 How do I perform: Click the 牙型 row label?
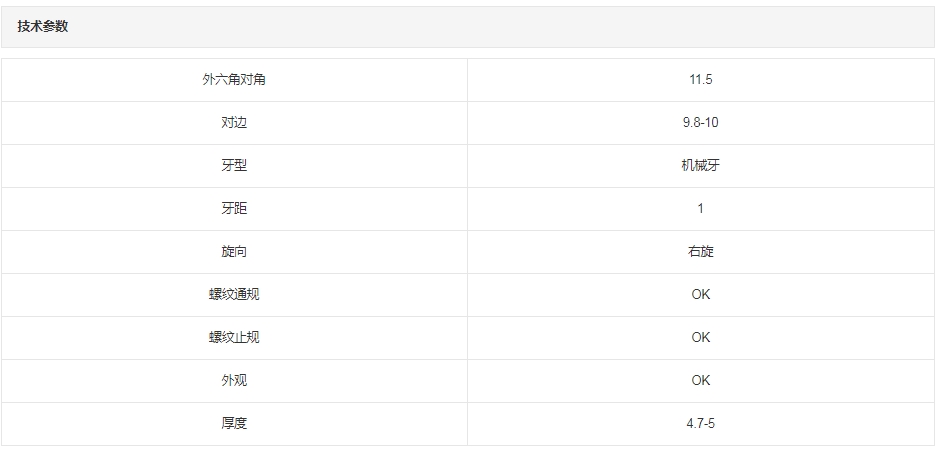click(234, 165)
